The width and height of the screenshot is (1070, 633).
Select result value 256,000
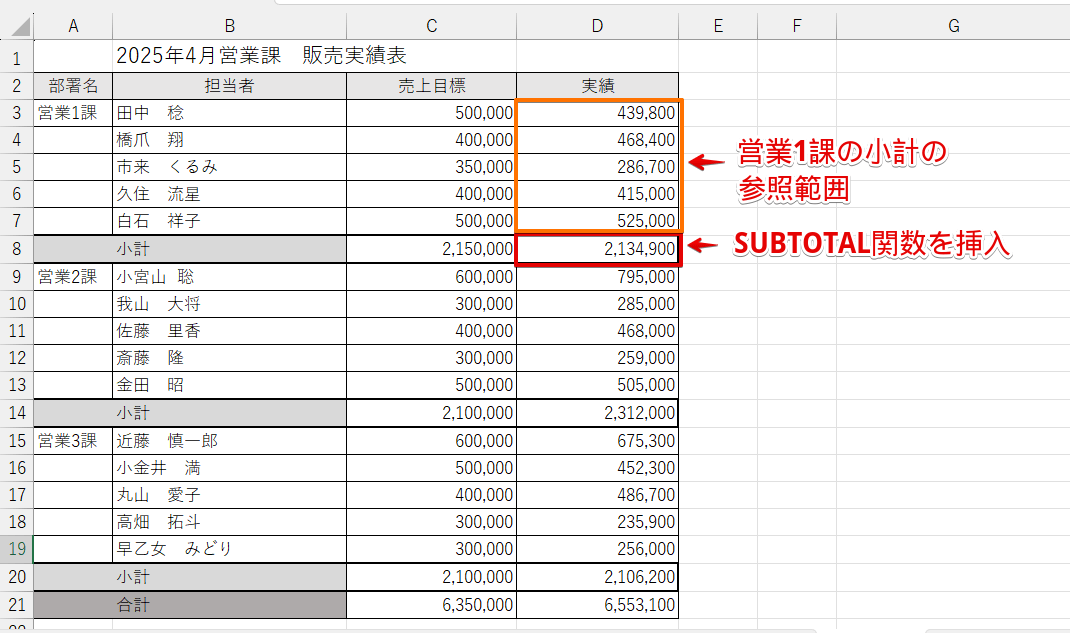point(597,548)
